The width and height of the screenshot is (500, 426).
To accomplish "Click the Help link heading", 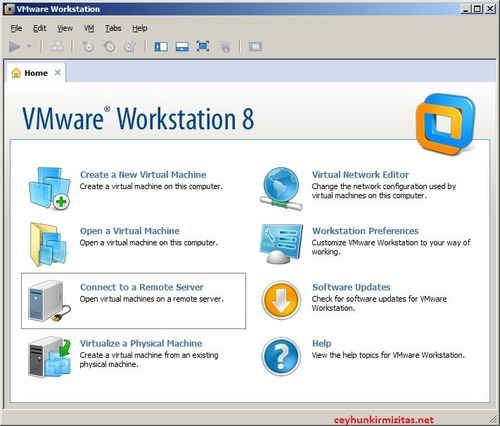I will pos(322,343).
